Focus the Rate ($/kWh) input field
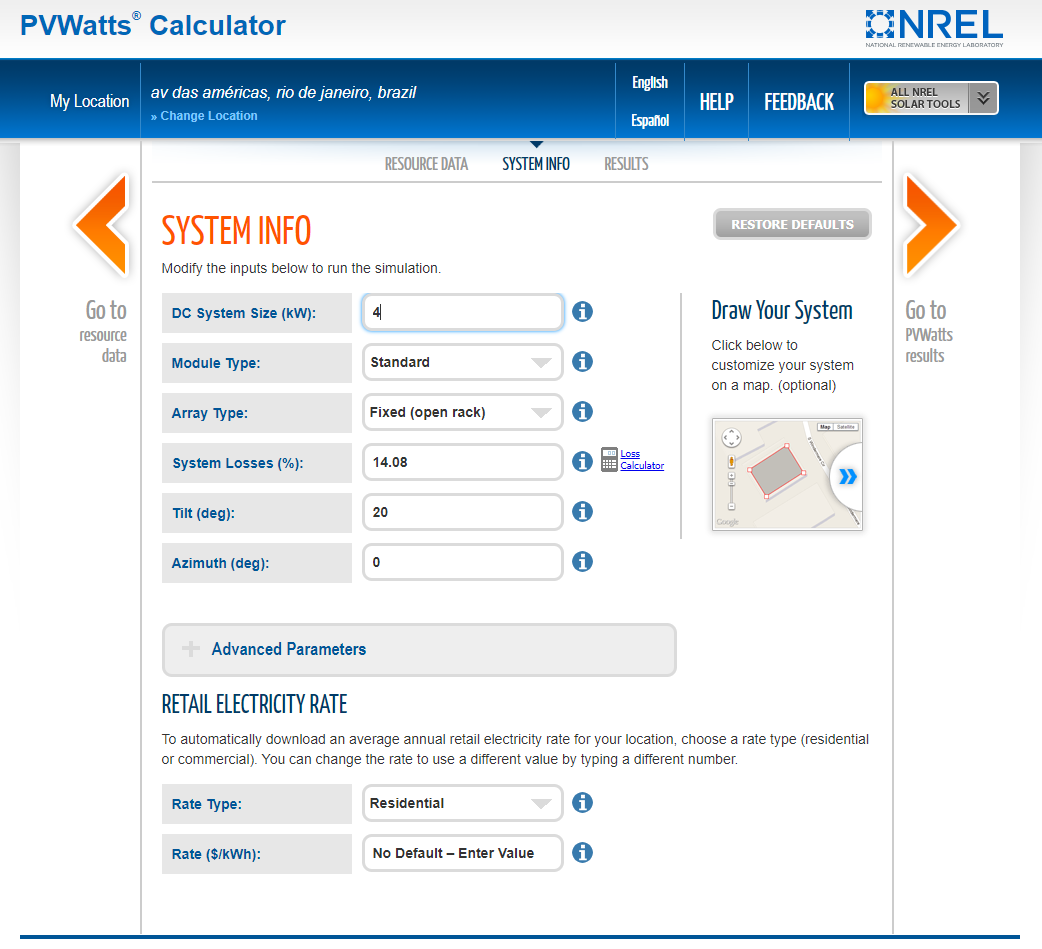 coord(463,853)
